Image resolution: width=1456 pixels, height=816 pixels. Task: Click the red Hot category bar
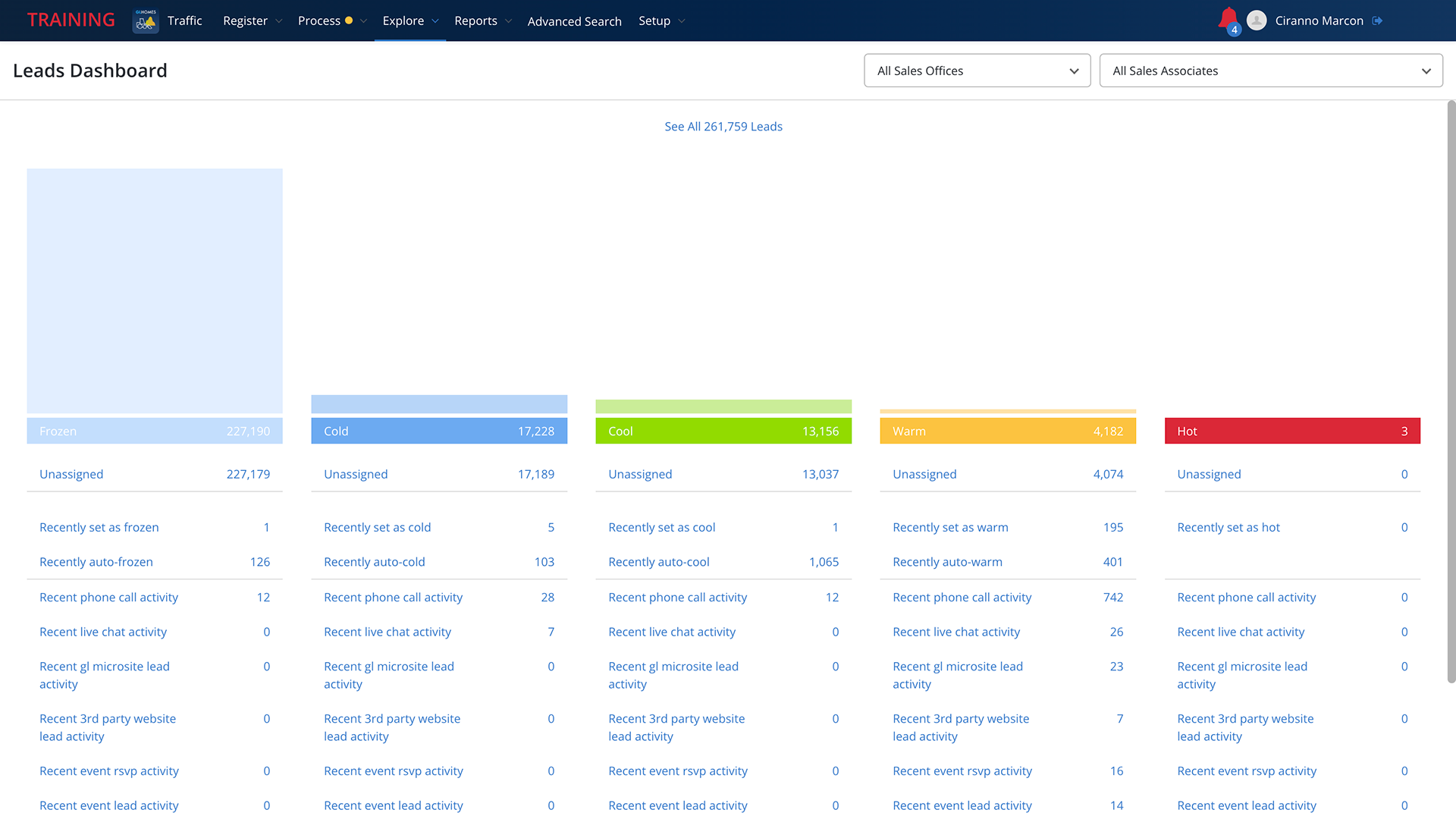point(1292,431)
